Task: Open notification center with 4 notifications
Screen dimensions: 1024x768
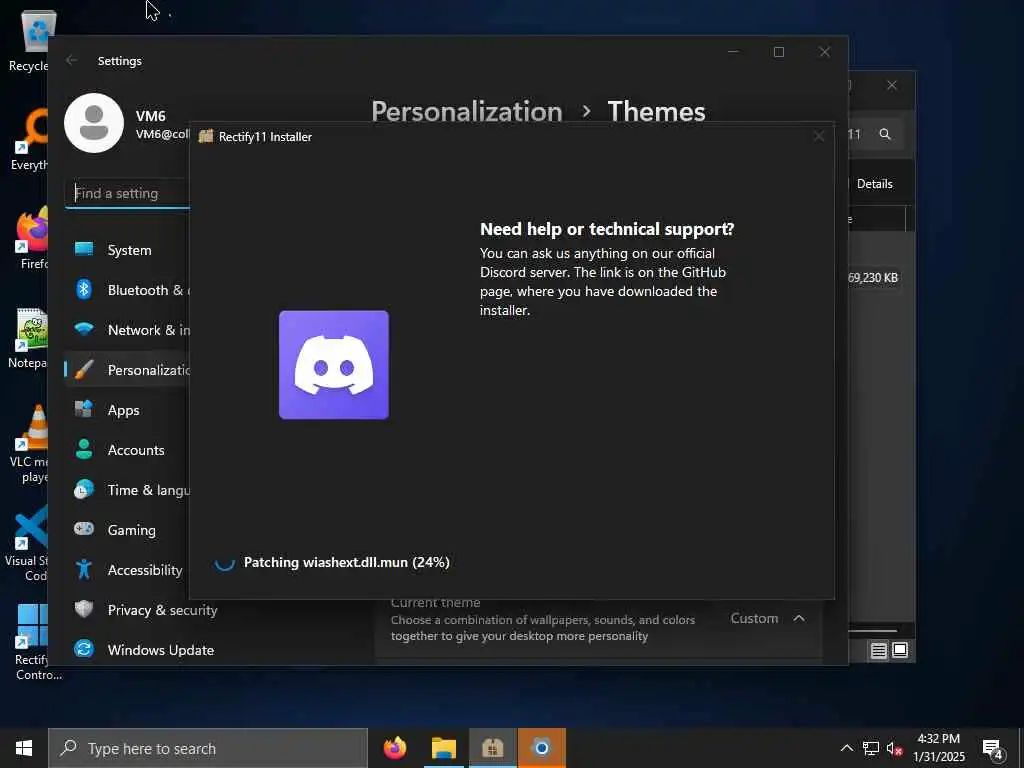Action: pyautogui.click(x=993, y=748)
